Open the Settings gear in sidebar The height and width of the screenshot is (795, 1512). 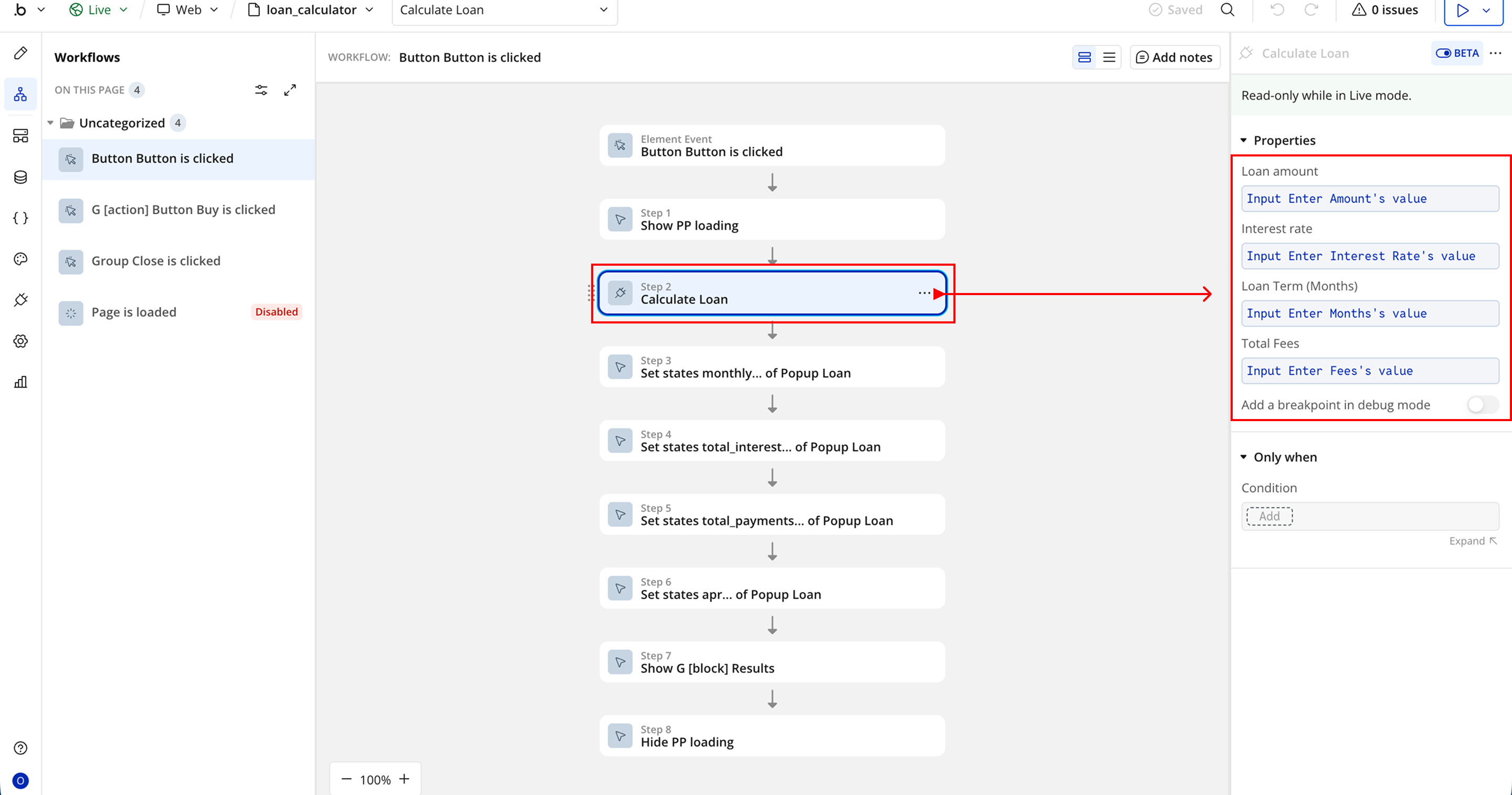point(20,341)
